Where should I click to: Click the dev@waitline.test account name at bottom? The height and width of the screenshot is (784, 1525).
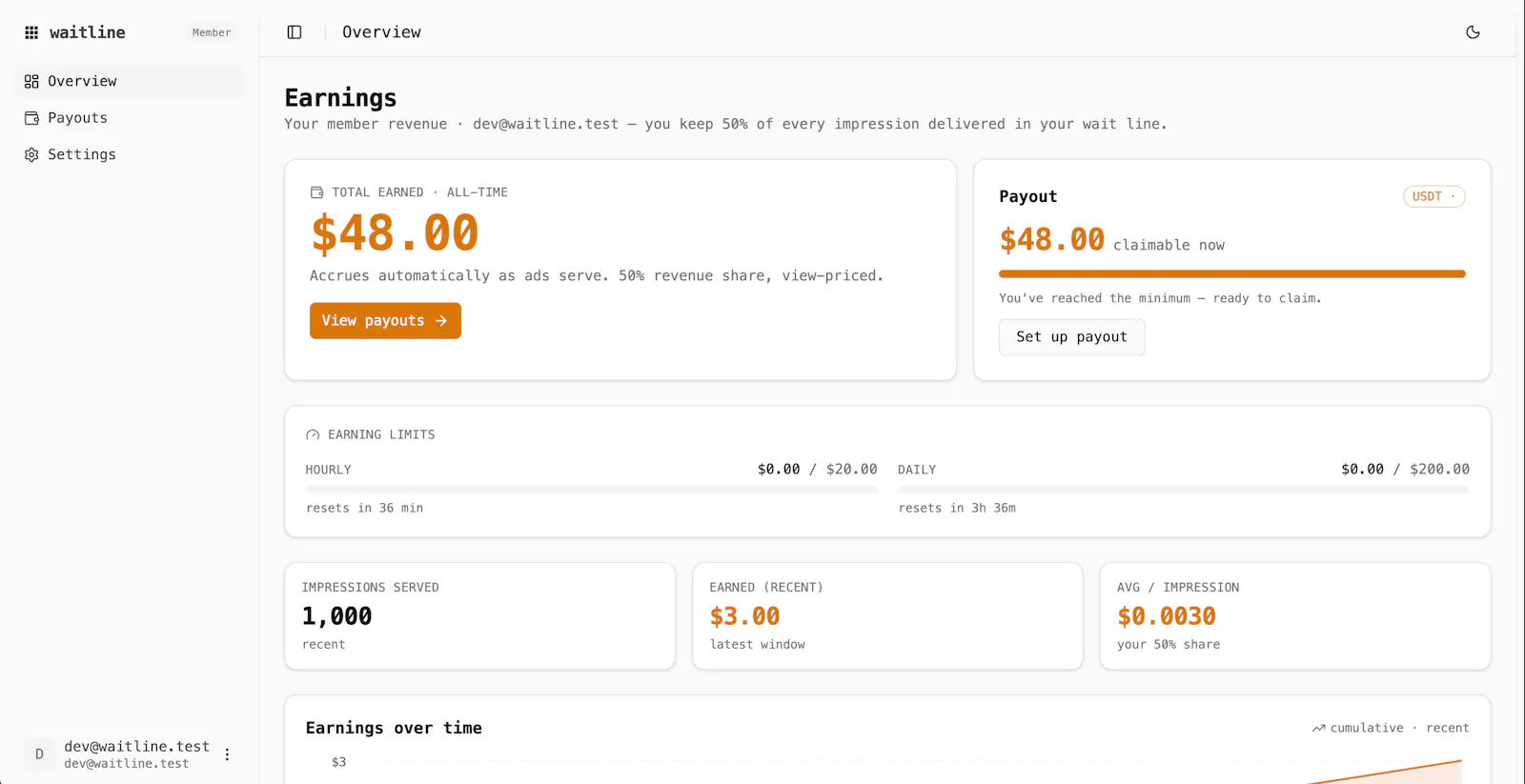click(x=136, y=747)
